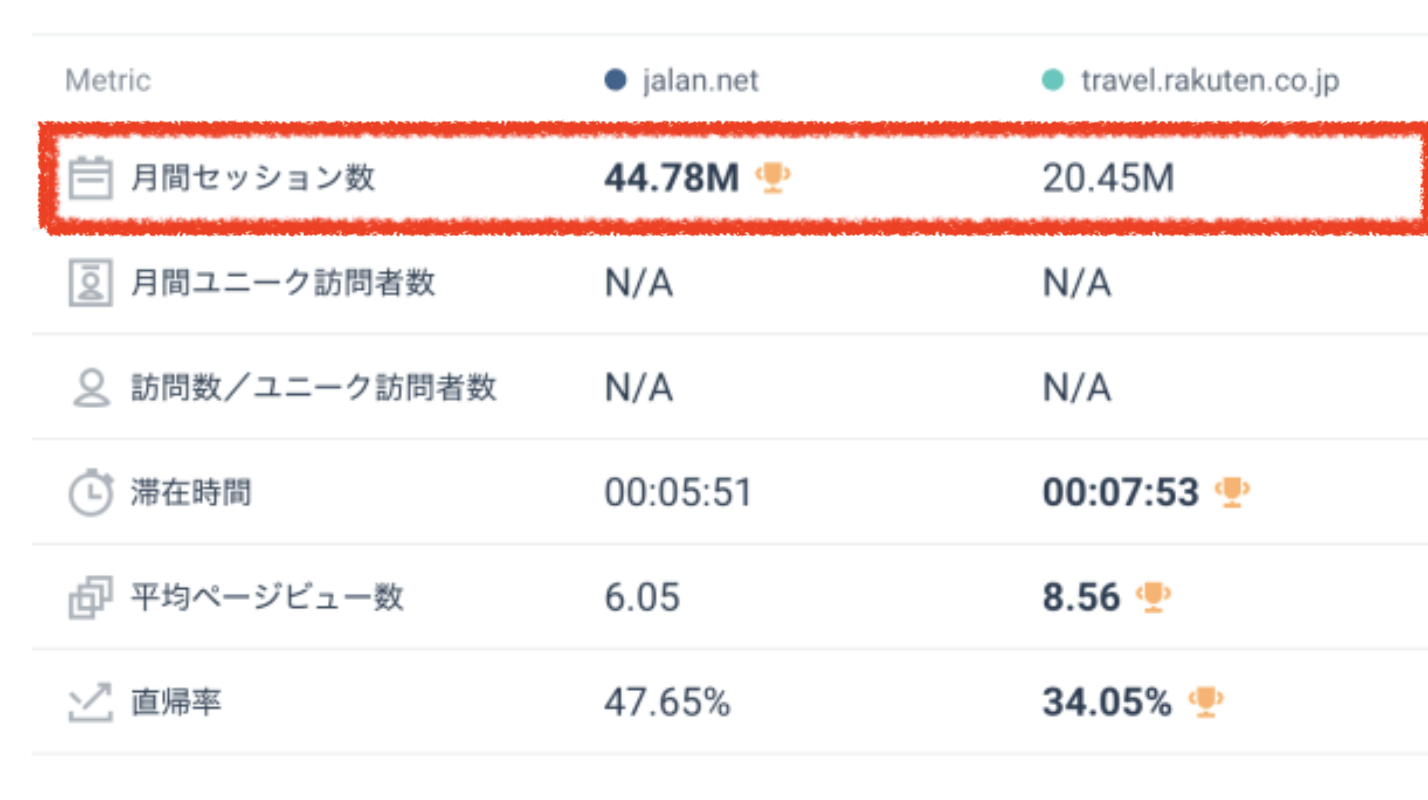Click the stopwatch icon beside 滞在時間

pyautogui.click(x=90, y=493)
